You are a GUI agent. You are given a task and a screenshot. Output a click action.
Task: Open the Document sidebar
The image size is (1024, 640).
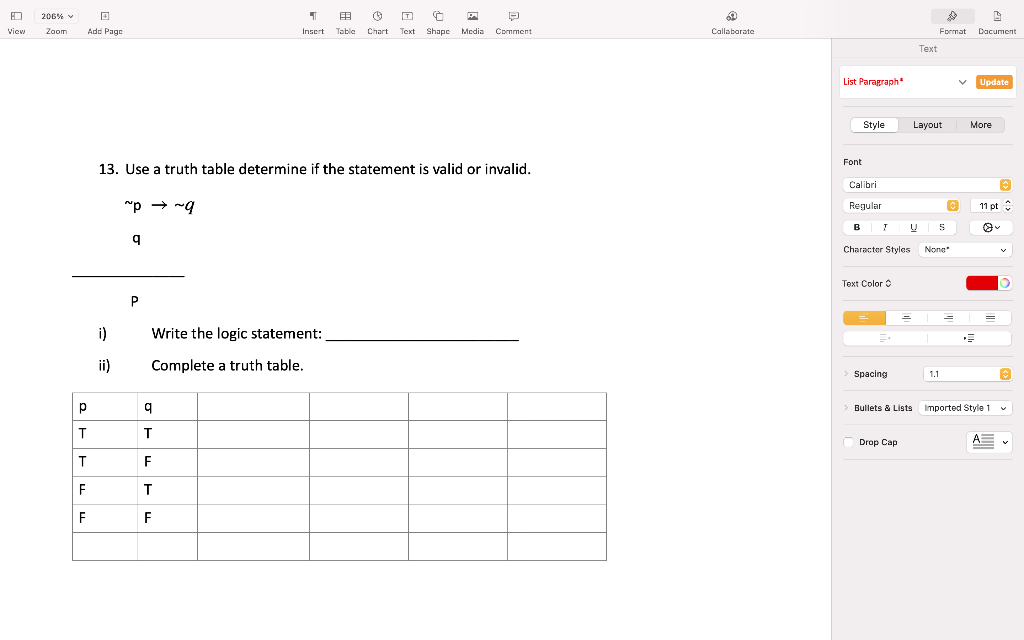(x=996, y=20)
